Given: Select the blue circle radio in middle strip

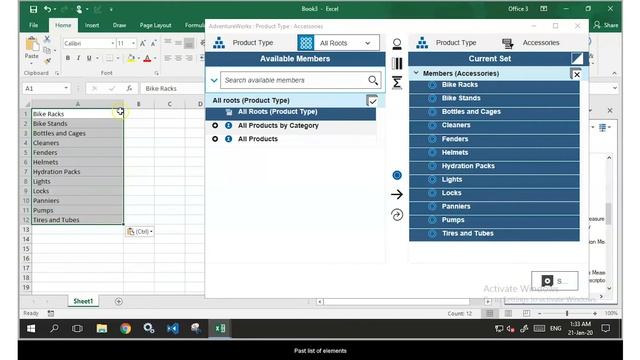Looking at the screenshot, I should click(397, 176).
